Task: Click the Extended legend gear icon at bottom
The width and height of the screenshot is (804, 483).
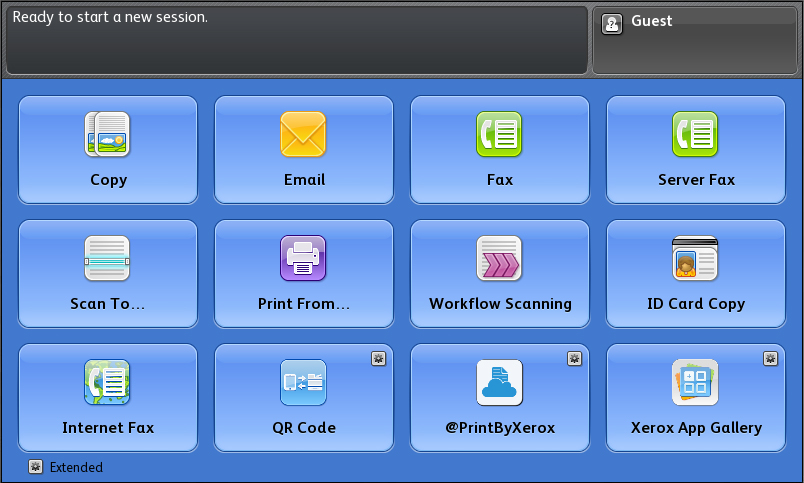Action: 35,467
